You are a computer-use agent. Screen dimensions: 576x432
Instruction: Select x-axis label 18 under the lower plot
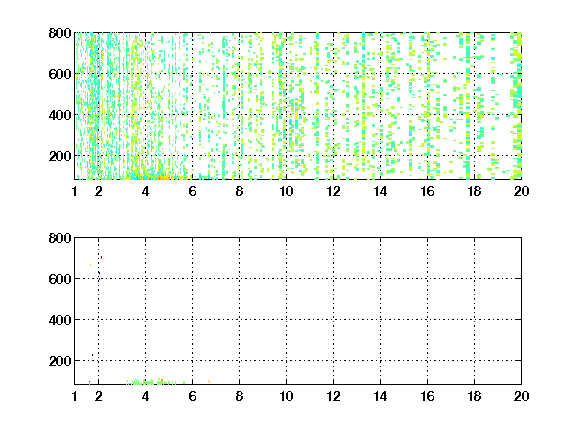pyautogui.click(x=474, y=396)
